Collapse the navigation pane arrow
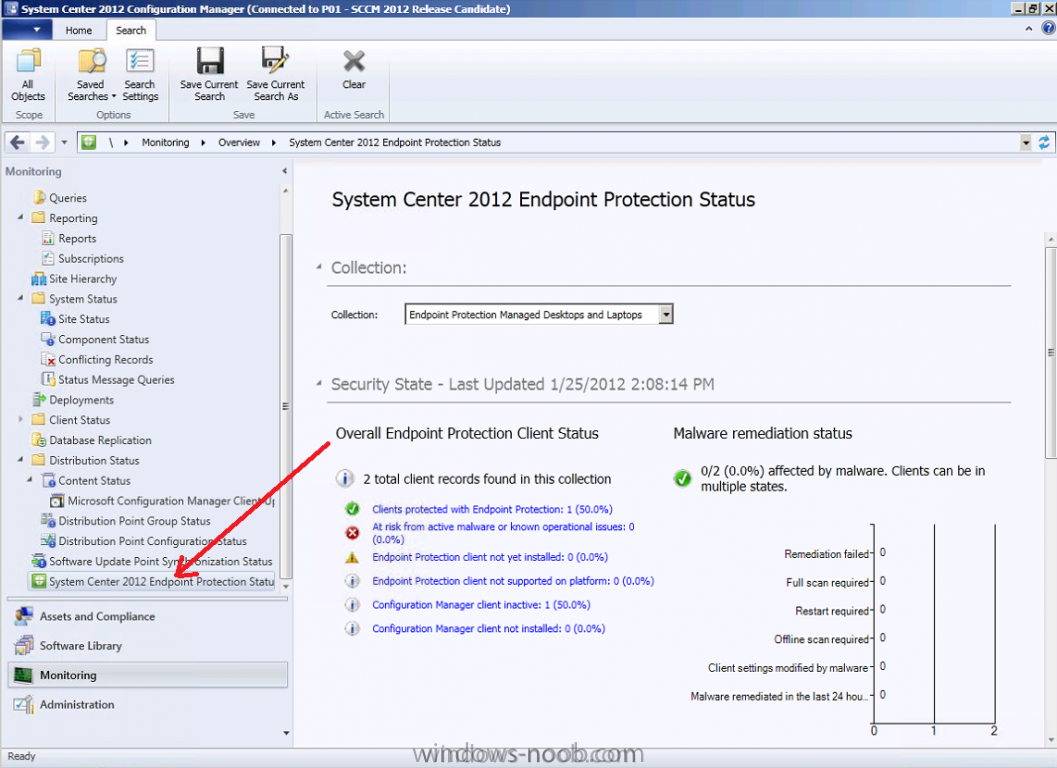The width and height of the screenshot is (1057, 768). (284, 171)
